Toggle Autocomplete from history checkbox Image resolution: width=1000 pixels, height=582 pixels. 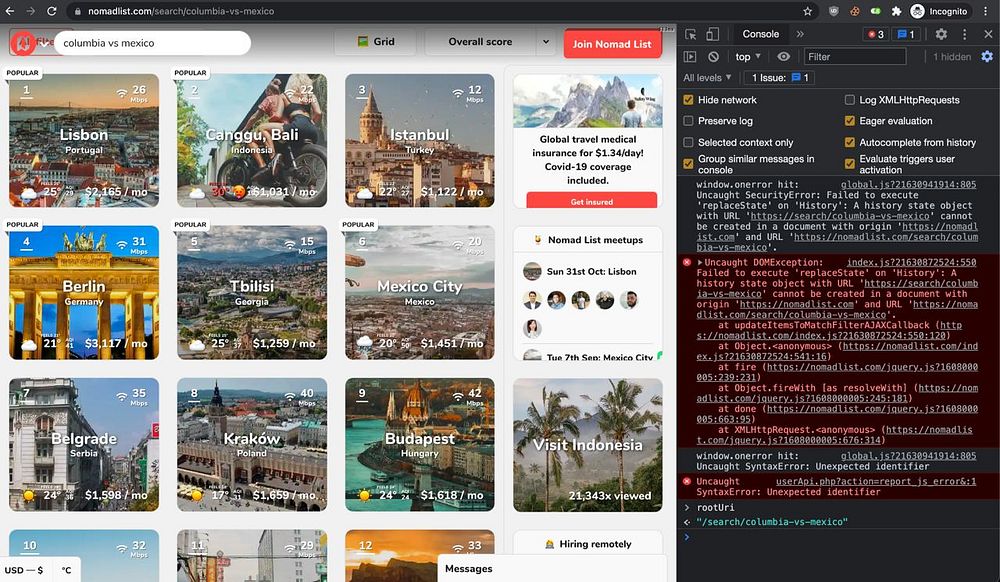pos(849,142)
